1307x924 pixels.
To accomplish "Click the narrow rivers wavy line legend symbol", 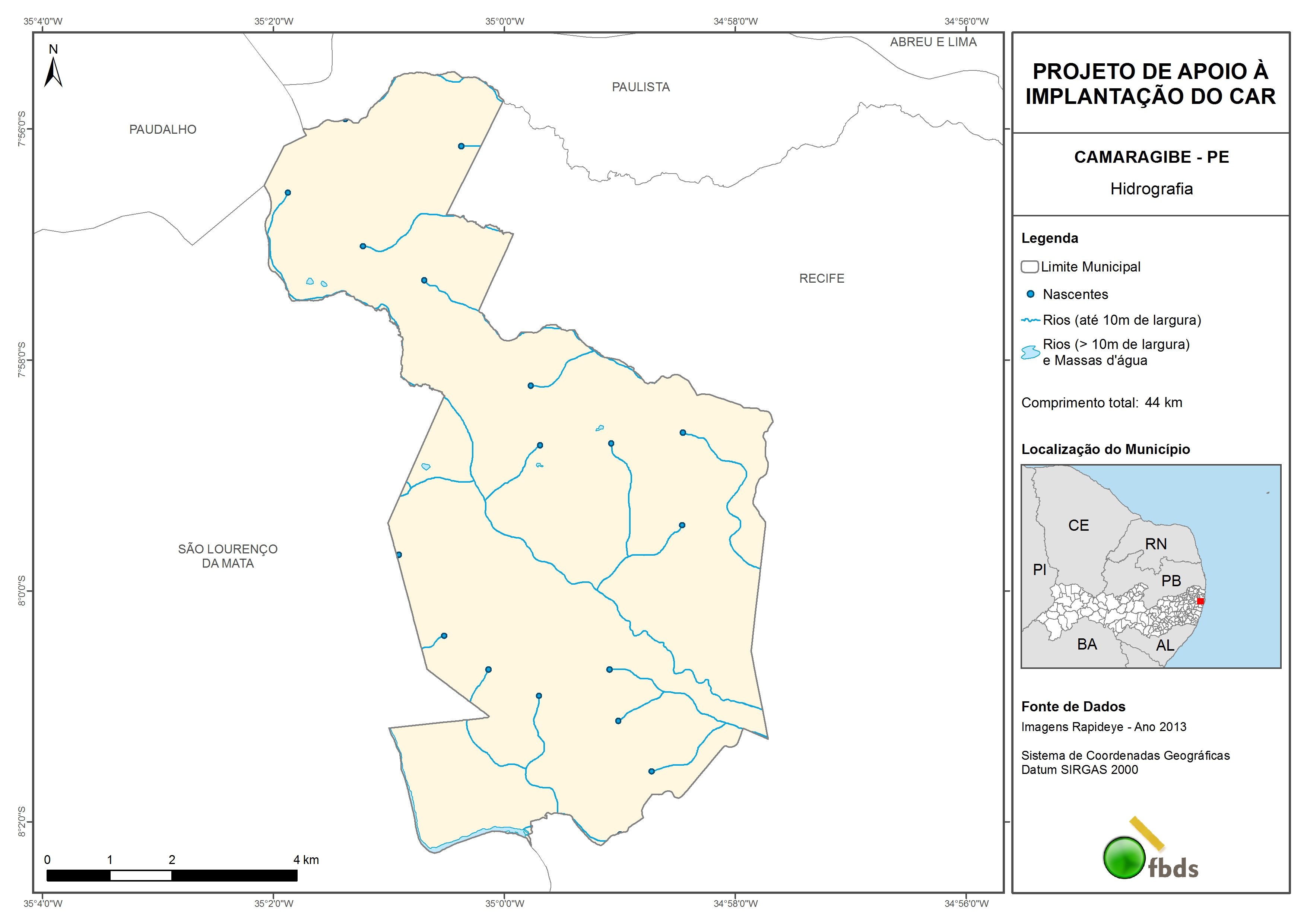I will point(1030,321).
